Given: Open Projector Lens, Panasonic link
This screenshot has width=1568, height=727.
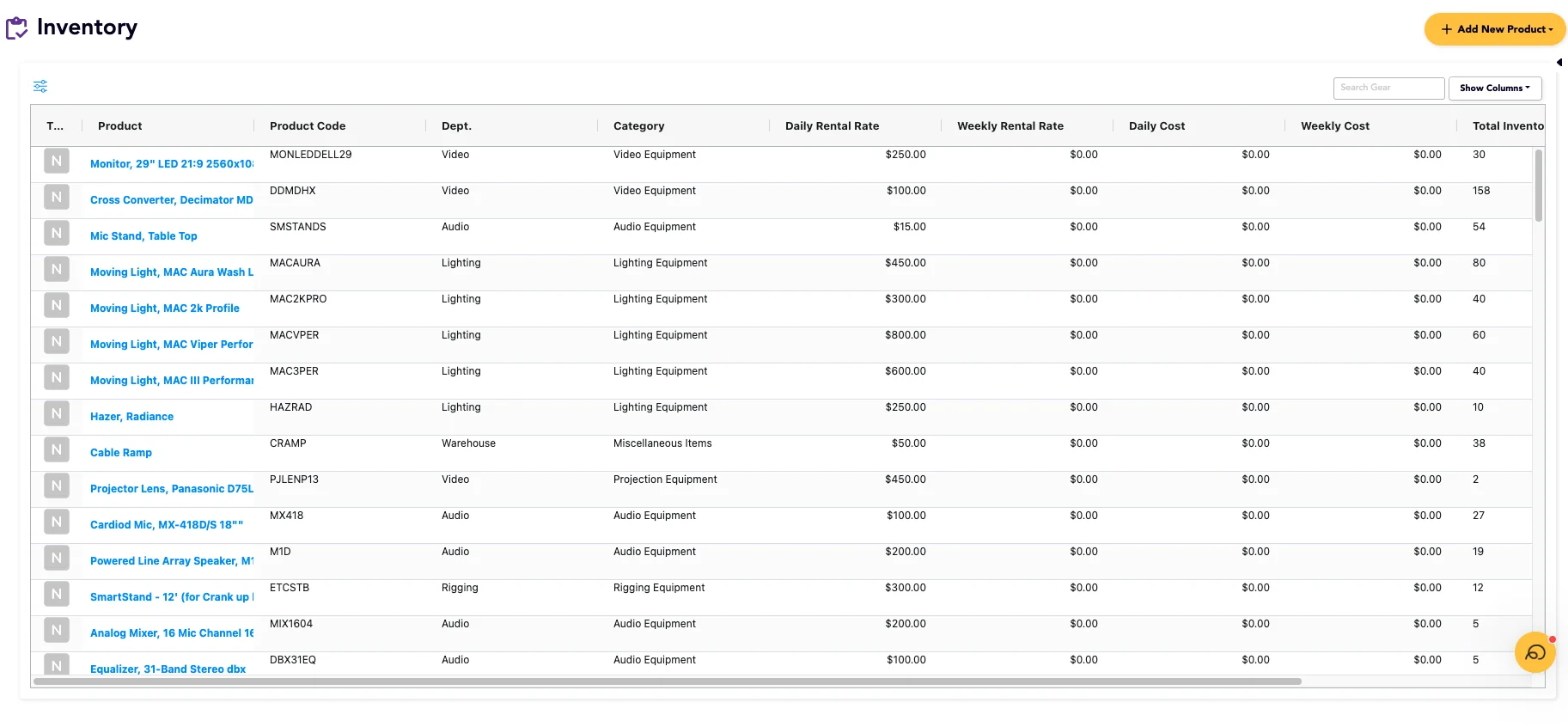Looking at the screenshot, I should (172, 488).
